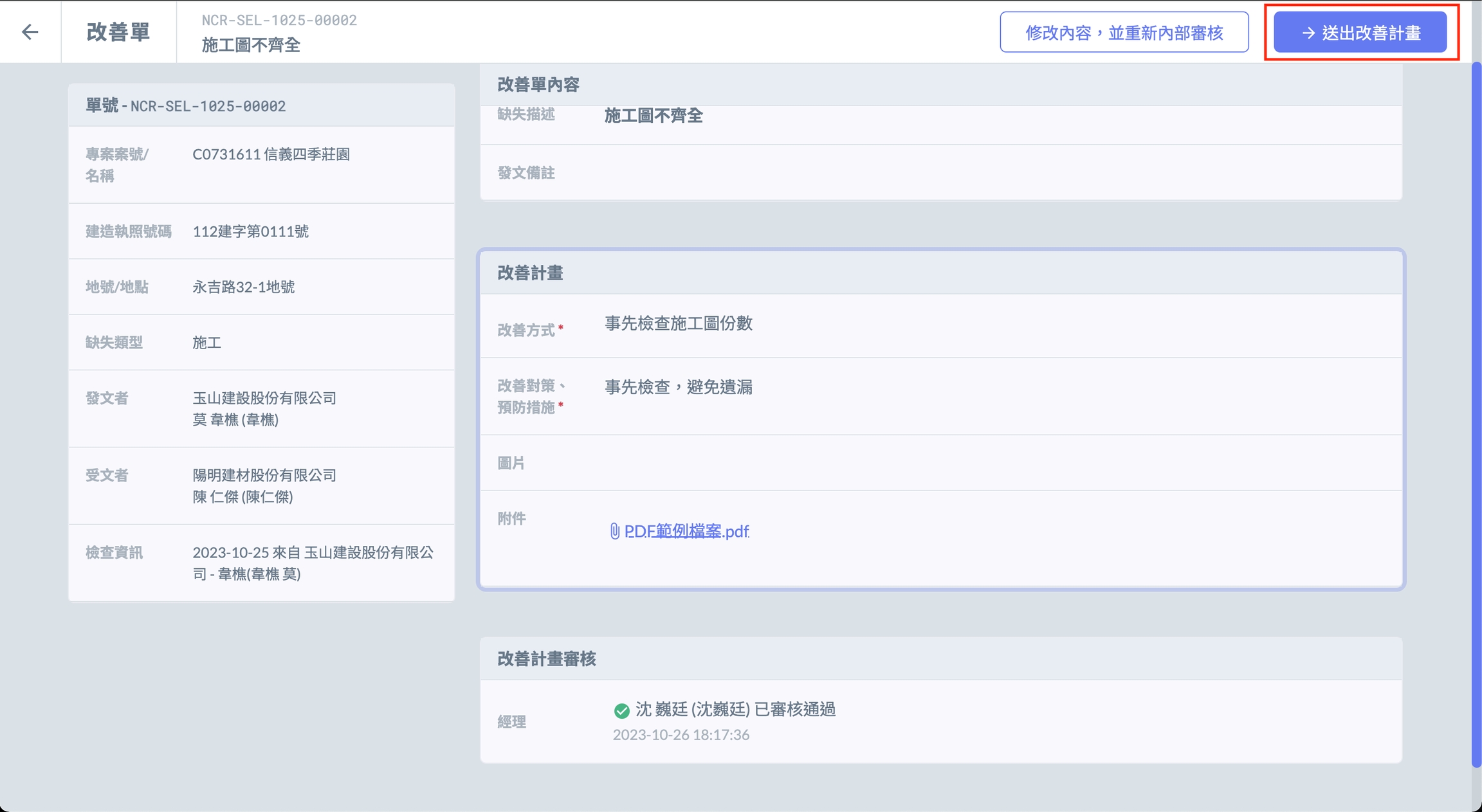Click the 單號 NCR-SEL-1025-00002 panel header
Viewport: 1482px width, 812px height.
point(186,106)
